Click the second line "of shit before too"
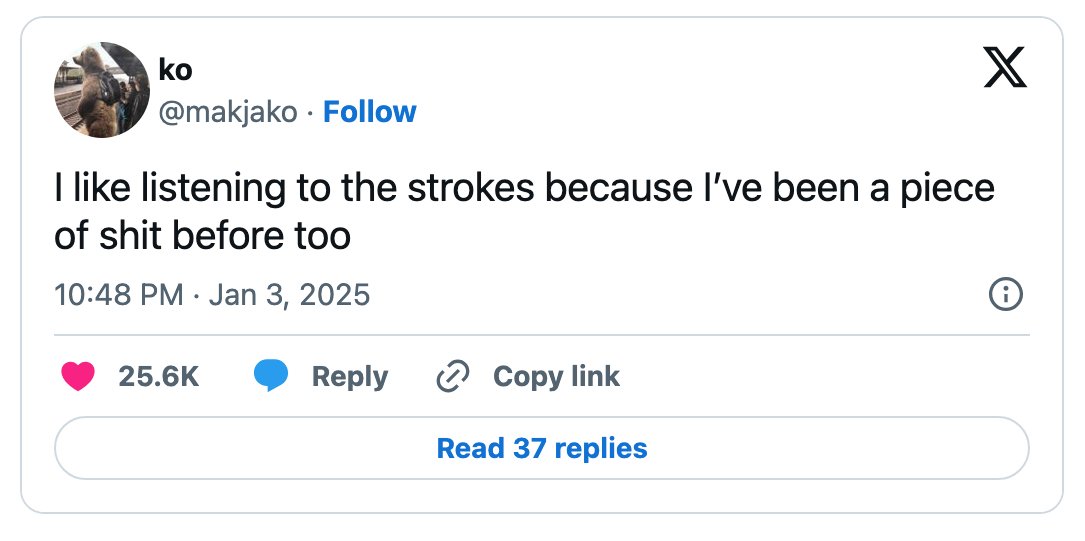The image size is (1085, 541). point(203,237)
